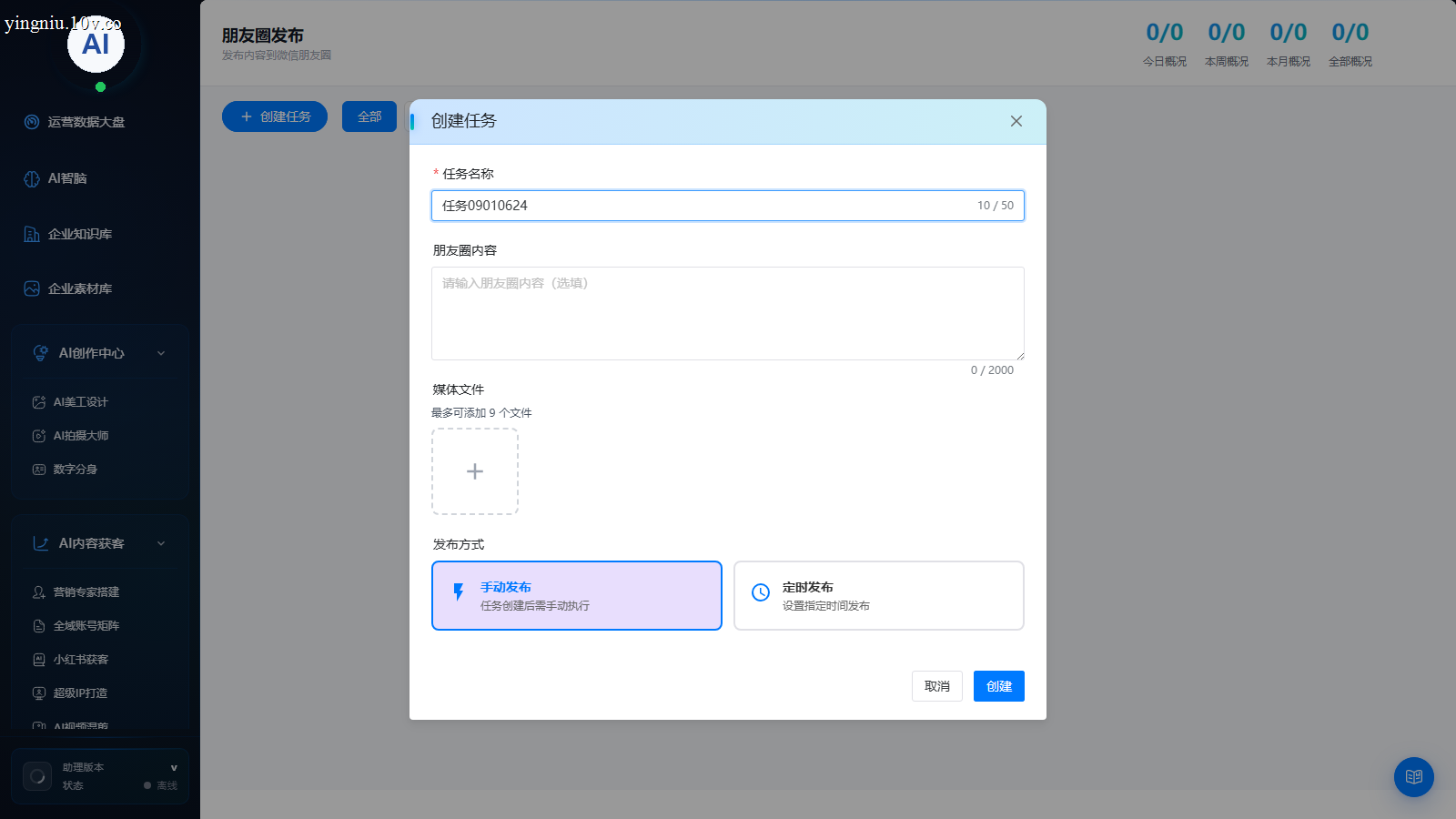Click the 任务名称 input field
Image resolution: width=1456 pixels, height=819 pixels.
728,206
